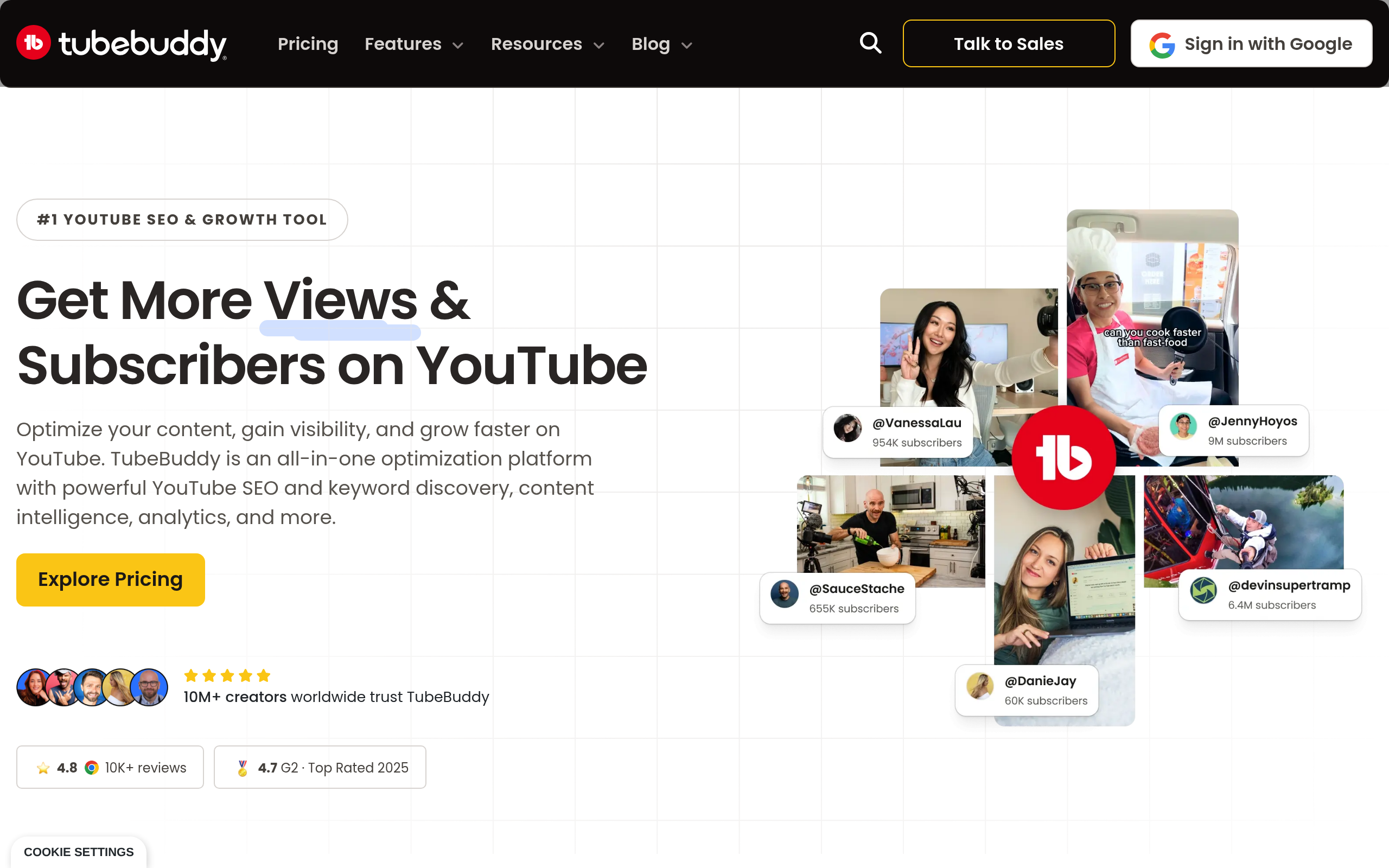Viewport: 1389px width, 868px height.
Task: Open the Blog menu
Action: [662, 44]
